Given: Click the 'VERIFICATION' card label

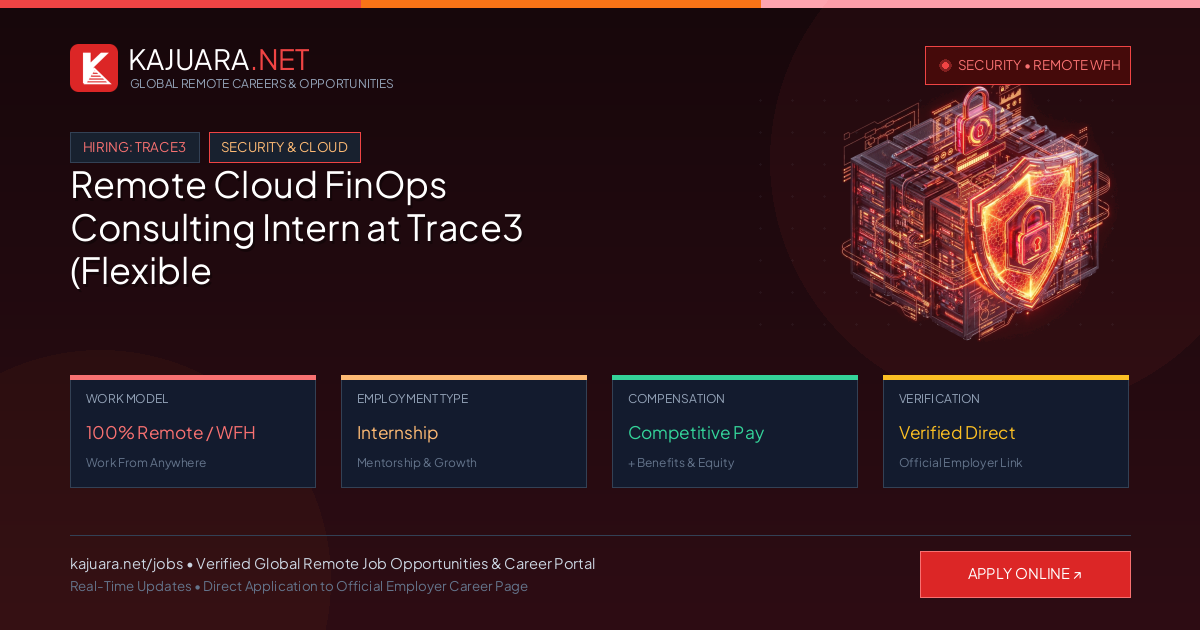Looking at the screenshot, I should coord(939,399).
